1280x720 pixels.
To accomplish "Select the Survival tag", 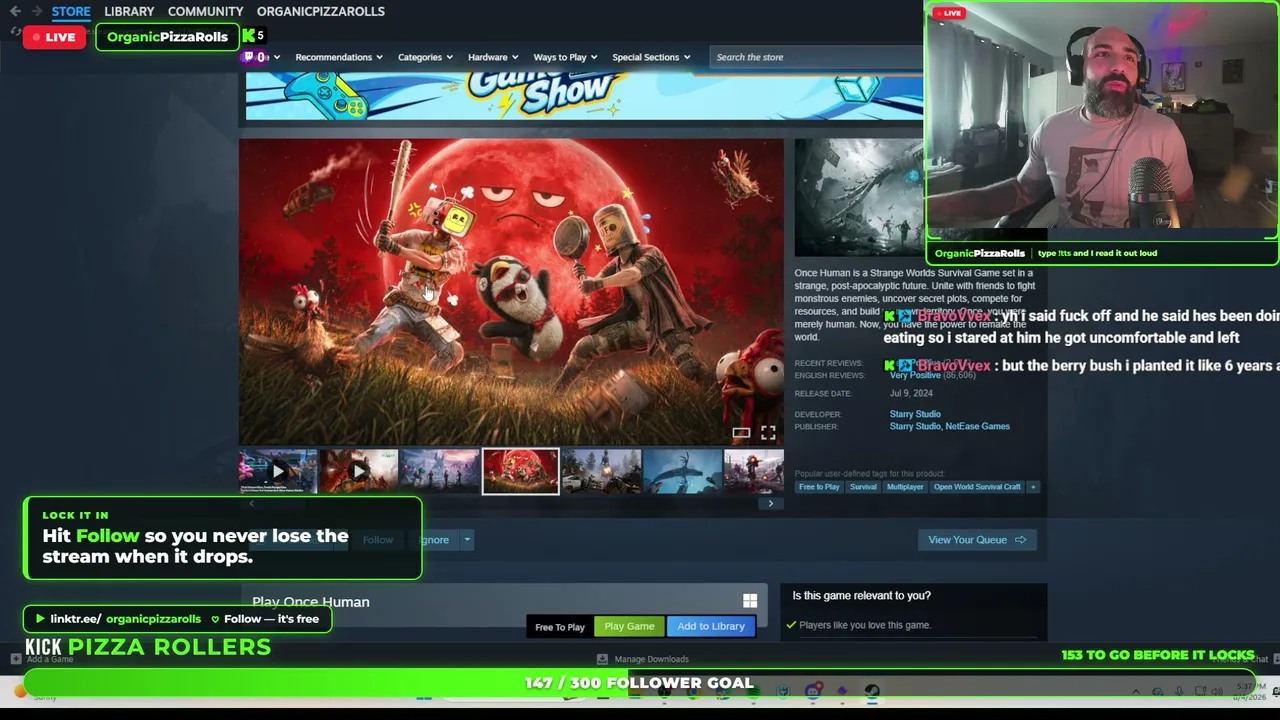I will 863,487.
